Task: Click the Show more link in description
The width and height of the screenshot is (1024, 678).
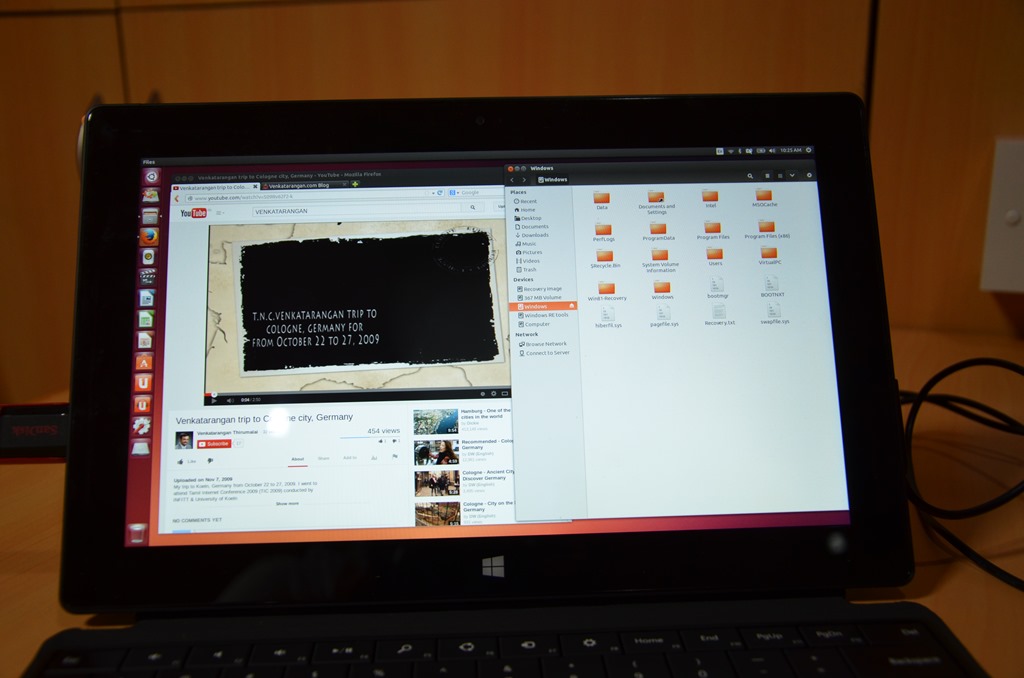Action: tap(287, 503)
